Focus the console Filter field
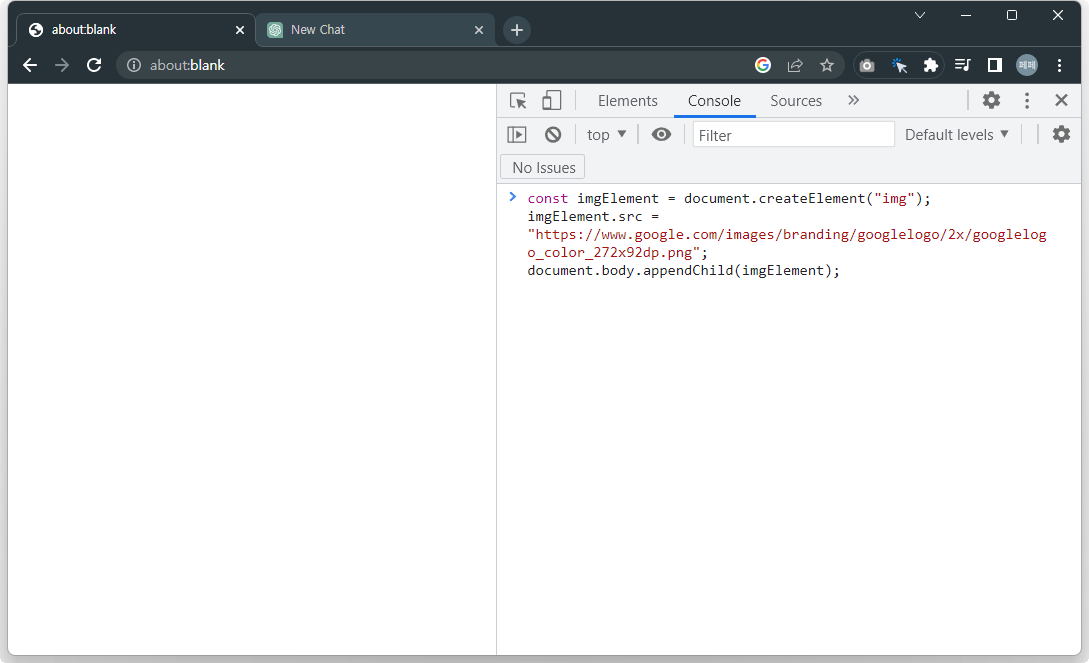The image size is (1089, 663). (793, 135)
